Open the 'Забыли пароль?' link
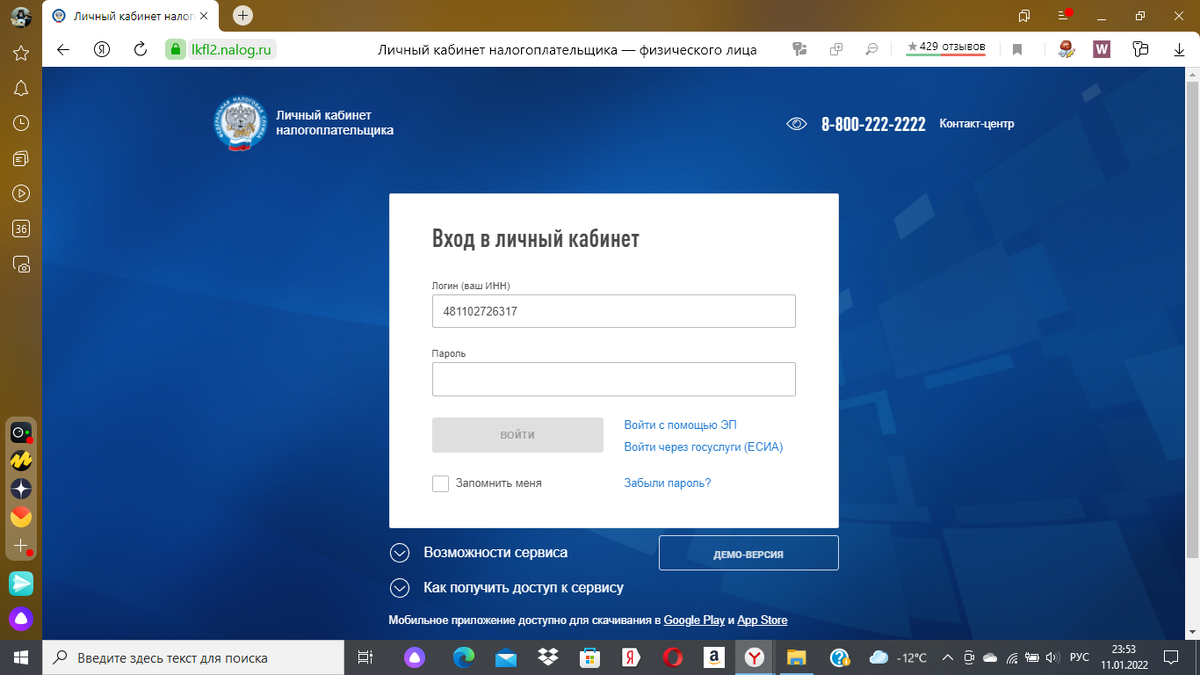This screenshot has height=675, width=1200. point(667,483)
